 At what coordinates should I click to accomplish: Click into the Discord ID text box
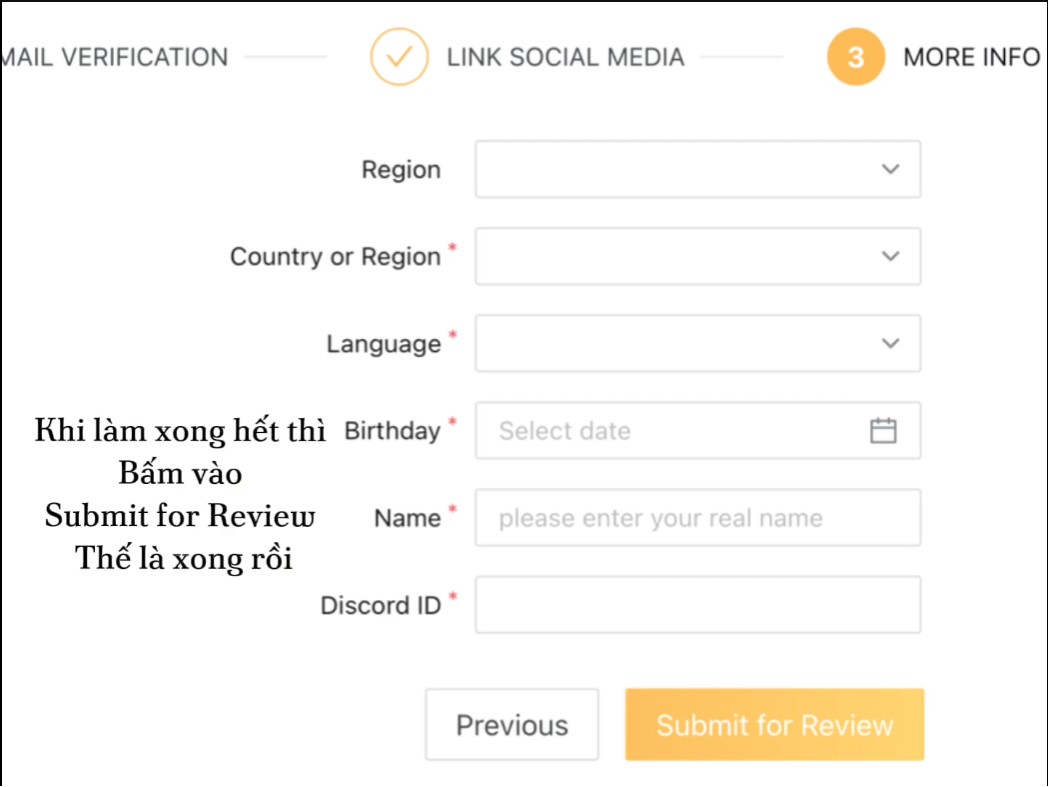point(697,605)
